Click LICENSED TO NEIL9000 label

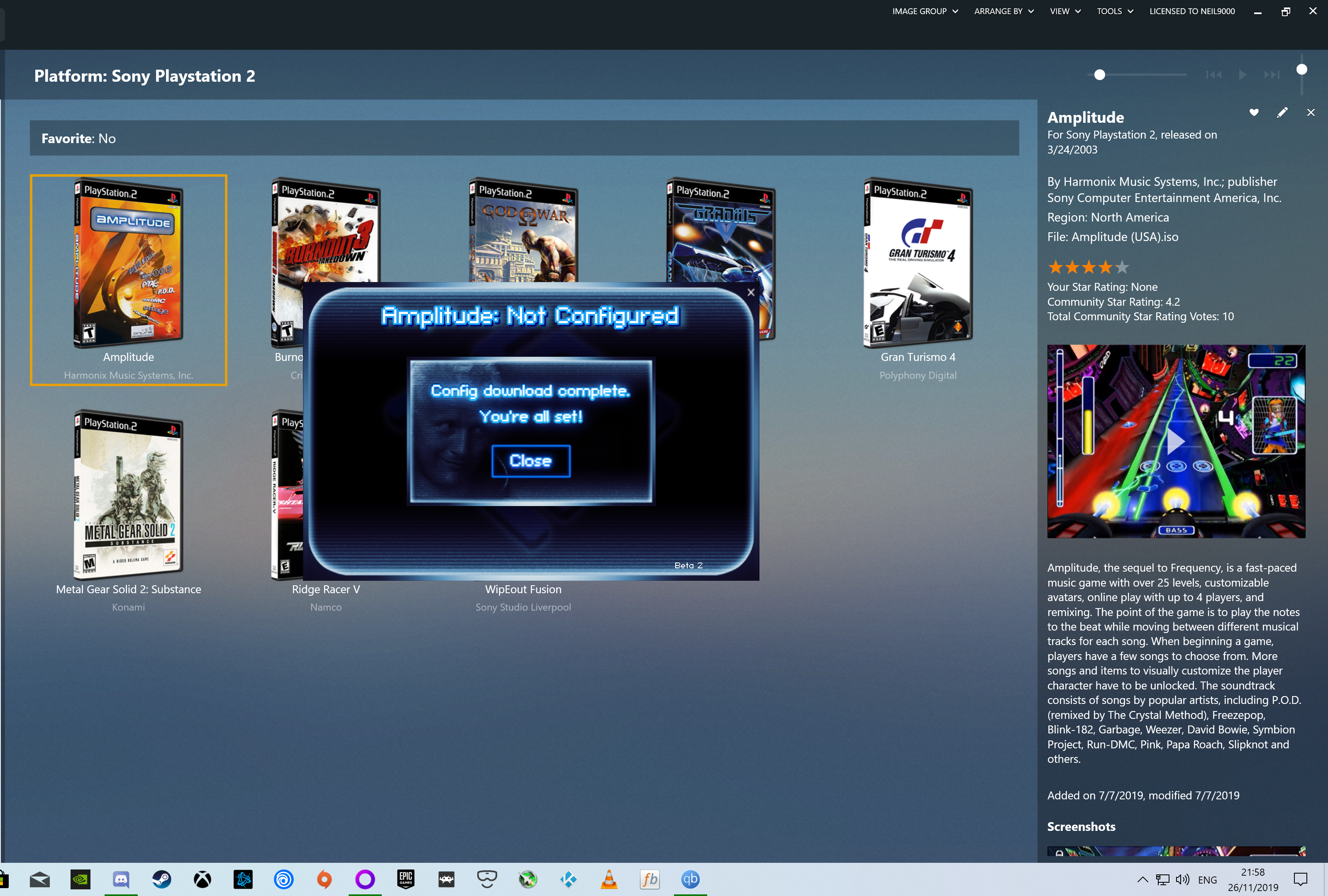[1192, 12]
